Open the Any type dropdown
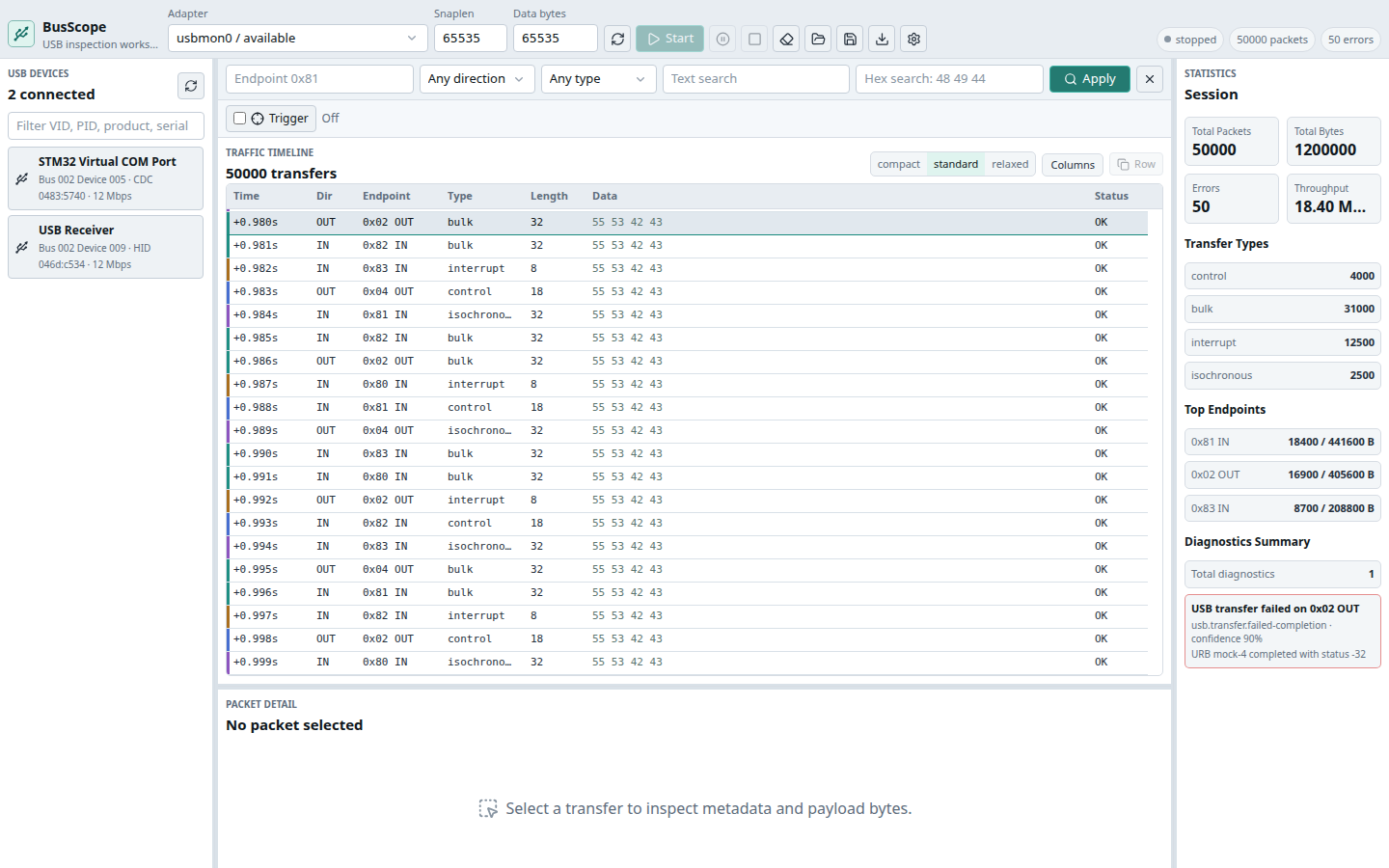 [x=599, y=79]
